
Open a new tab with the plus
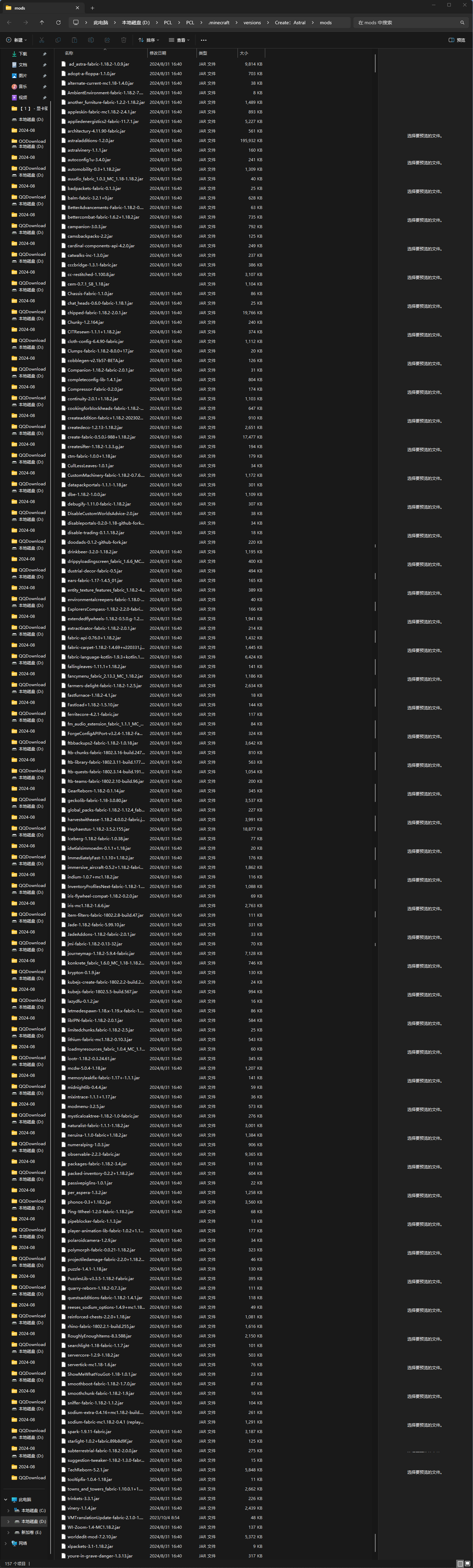click(93, 8)
